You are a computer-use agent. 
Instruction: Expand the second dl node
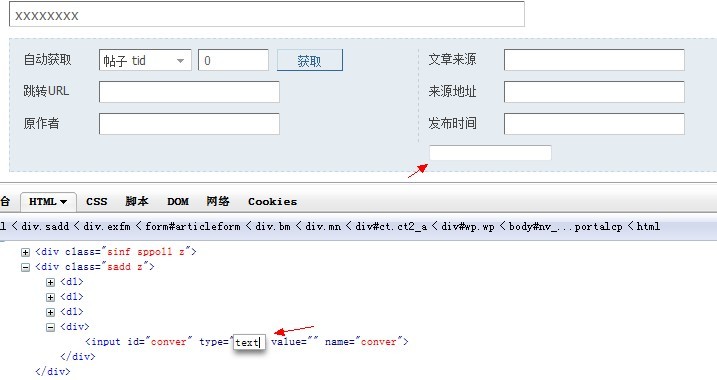50,297
